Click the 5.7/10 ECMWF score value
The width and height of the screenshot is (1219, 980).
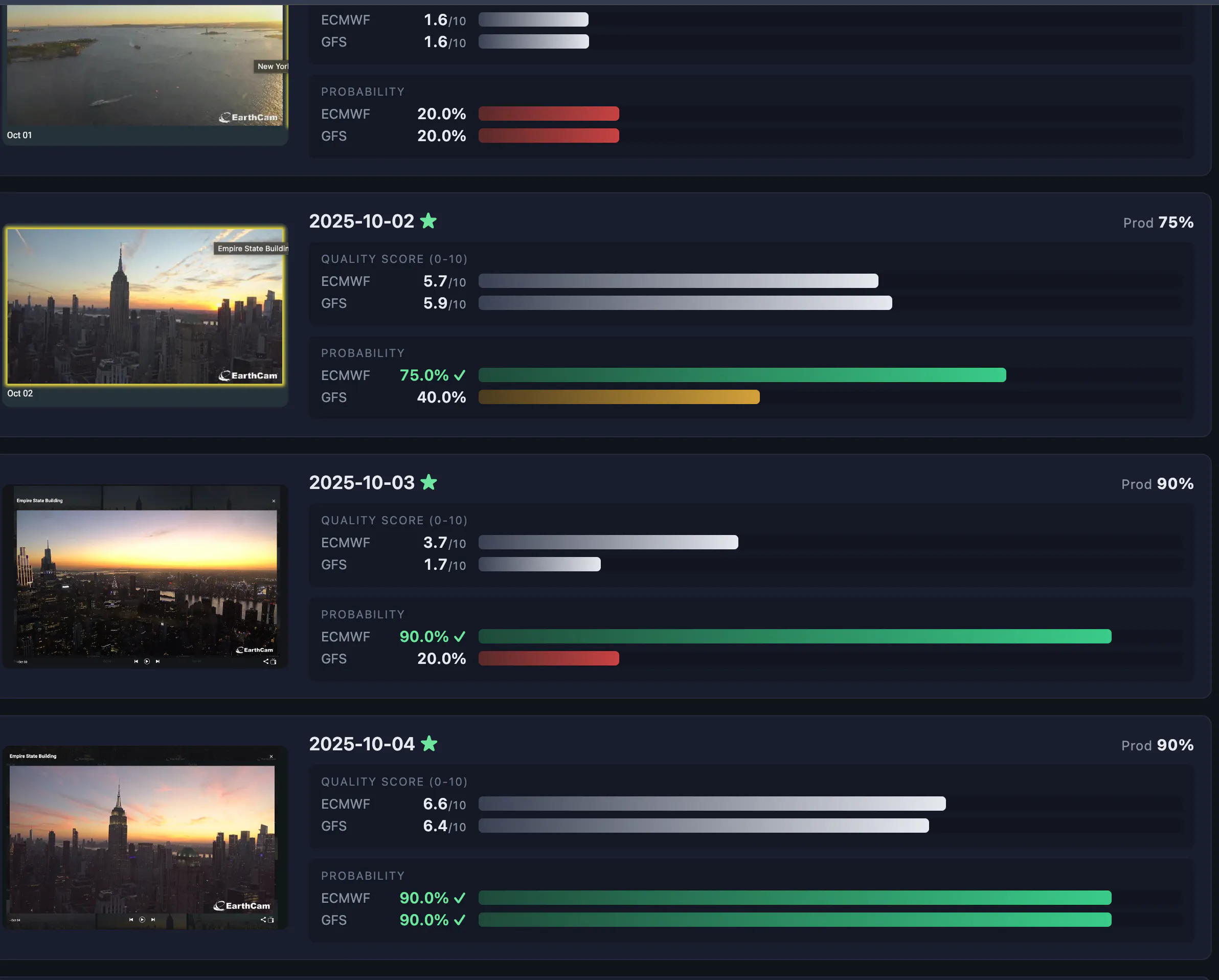(444, 281)
